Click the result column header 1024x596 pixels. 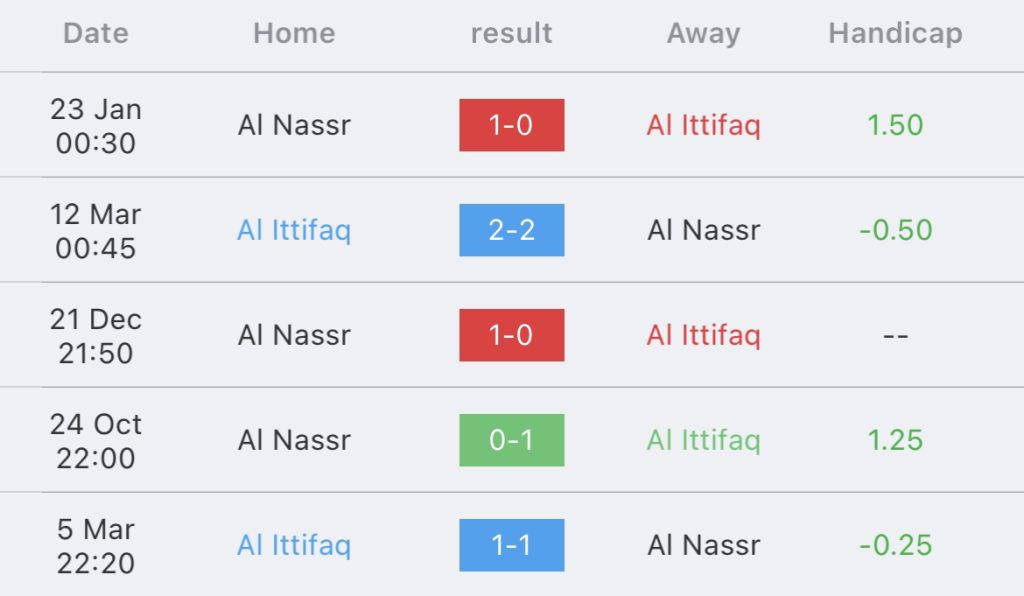511,33
